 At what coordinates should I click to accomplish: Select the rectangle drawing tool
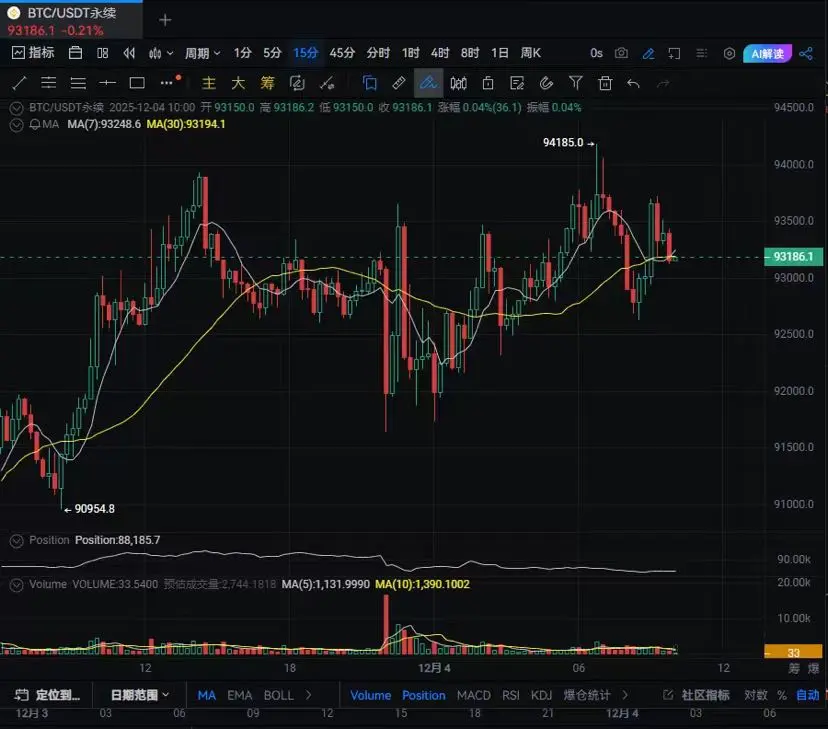(x=137, y=83)
